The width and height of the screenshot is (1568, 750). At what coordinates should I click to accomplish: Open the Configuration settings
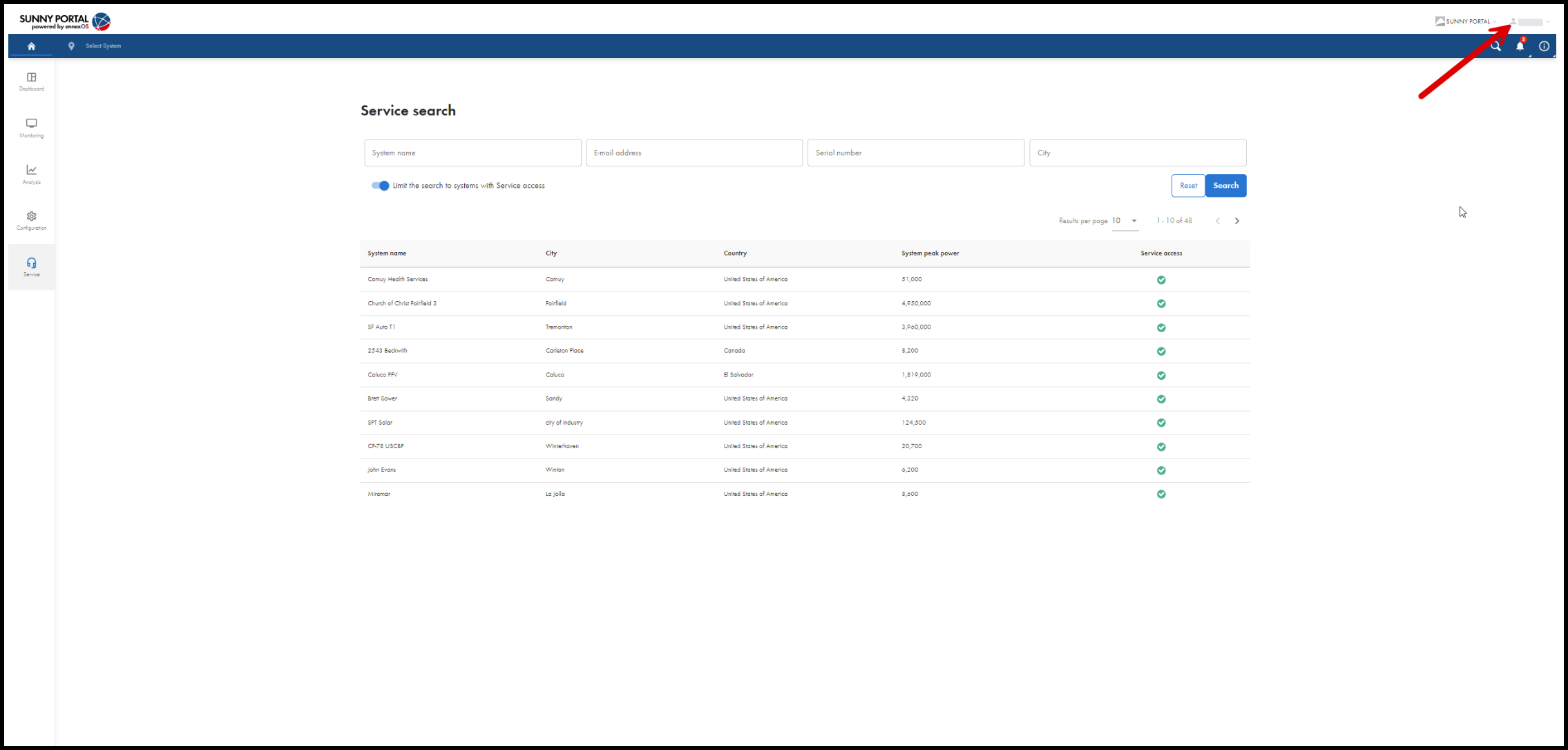pos(31,220)
